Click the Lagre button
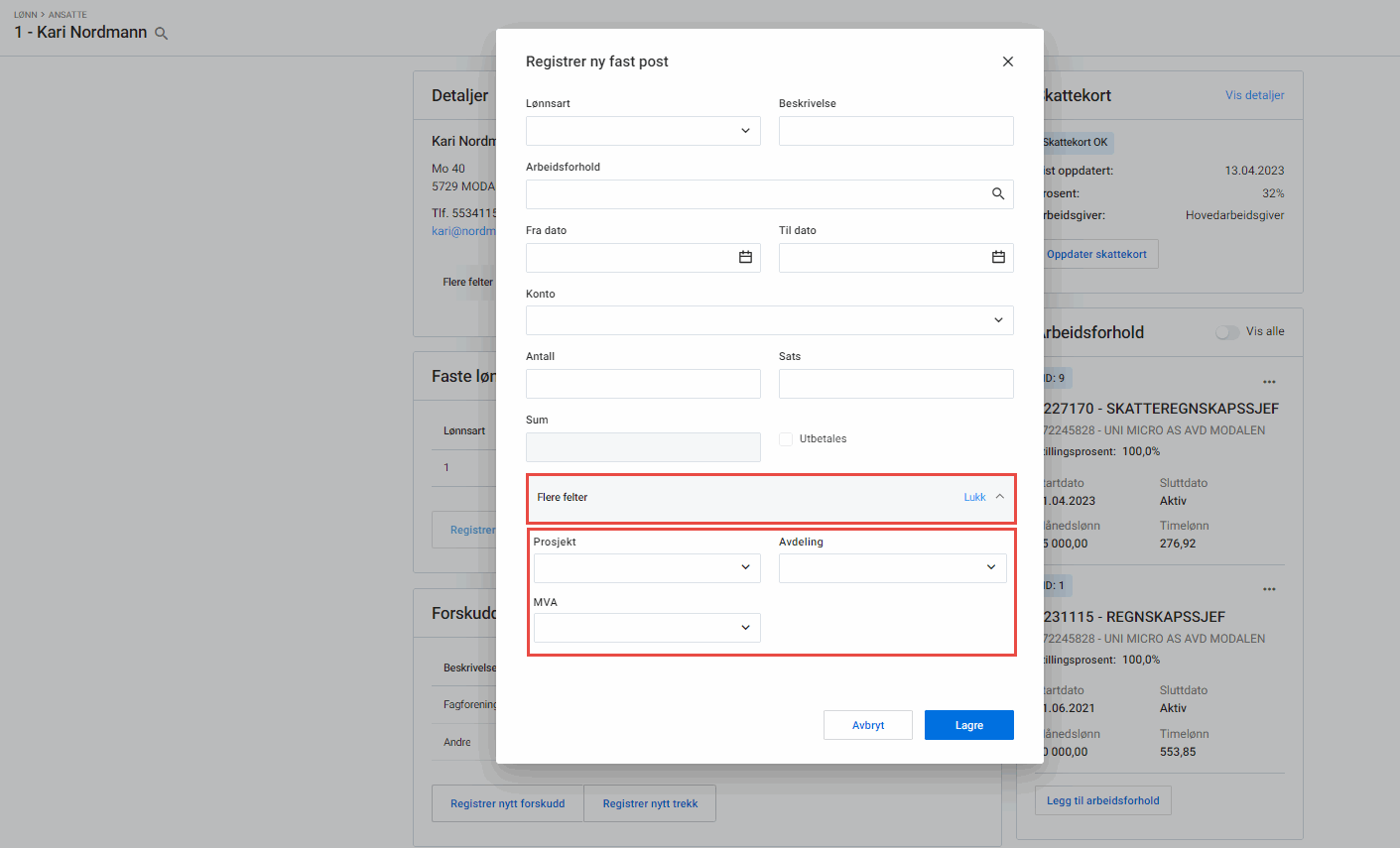This screenshot has width=1400, height=848. pos(968,725)
